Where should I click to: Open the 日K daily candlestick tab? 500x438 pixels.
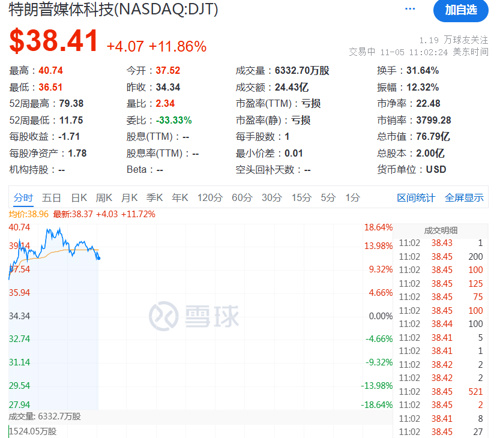pos(79,198)
